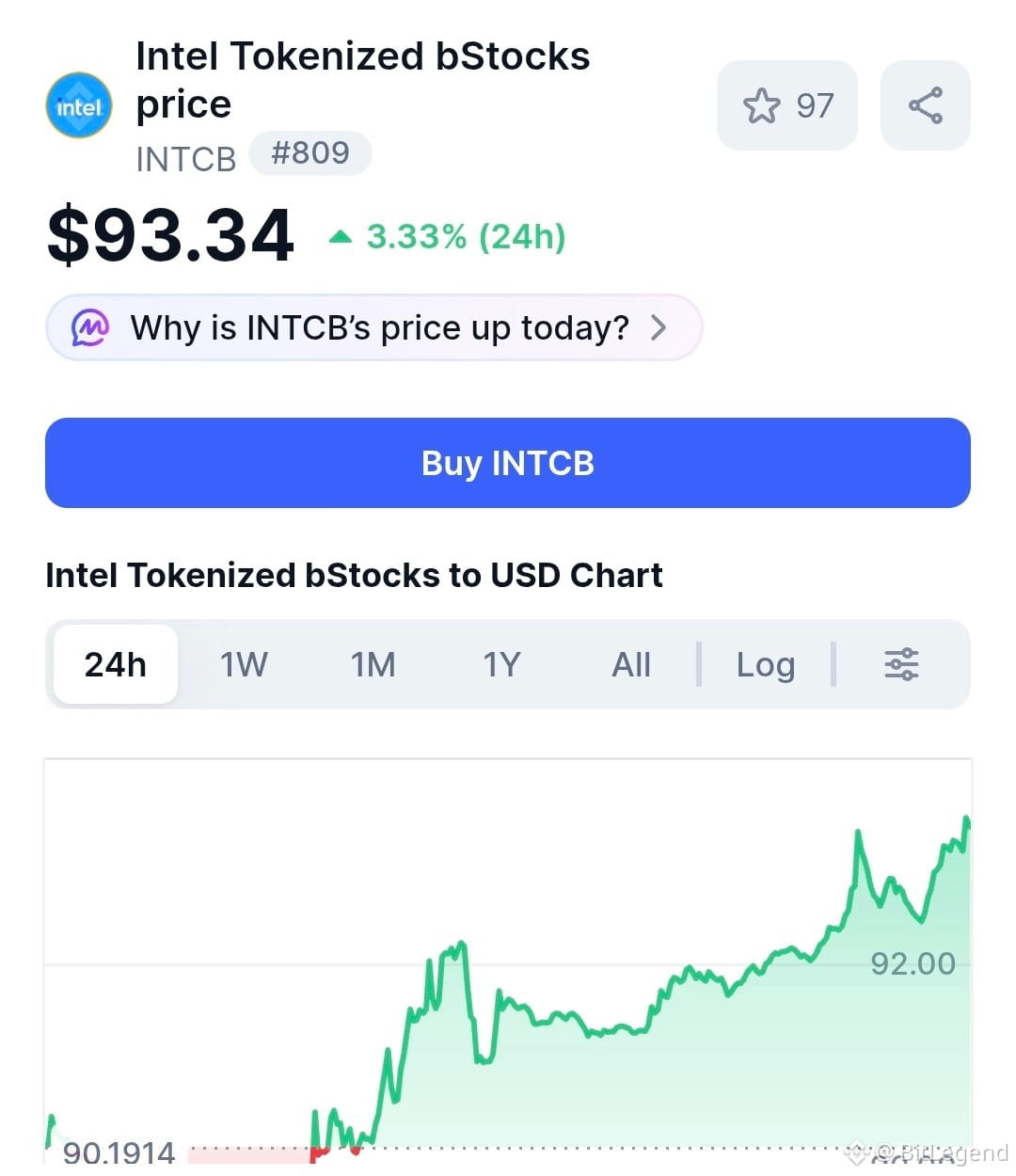Switch chart to 1W range
This screenshot has height=1176, width=1016.
244,664
